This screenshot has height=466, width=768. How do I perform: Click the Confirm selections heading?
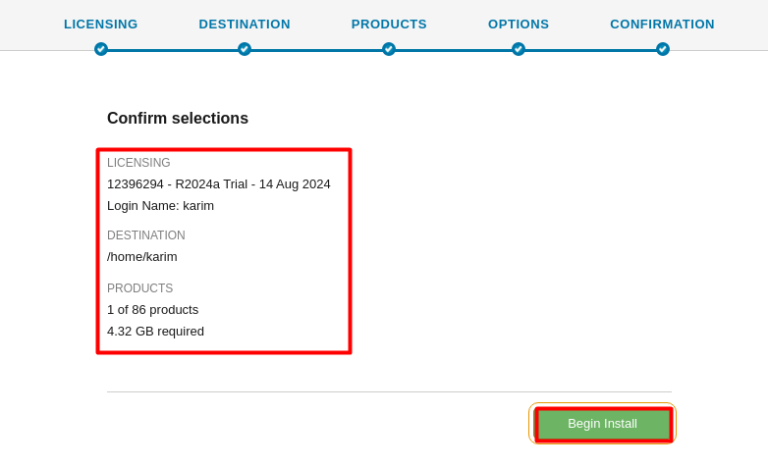(x=177, y=118)
